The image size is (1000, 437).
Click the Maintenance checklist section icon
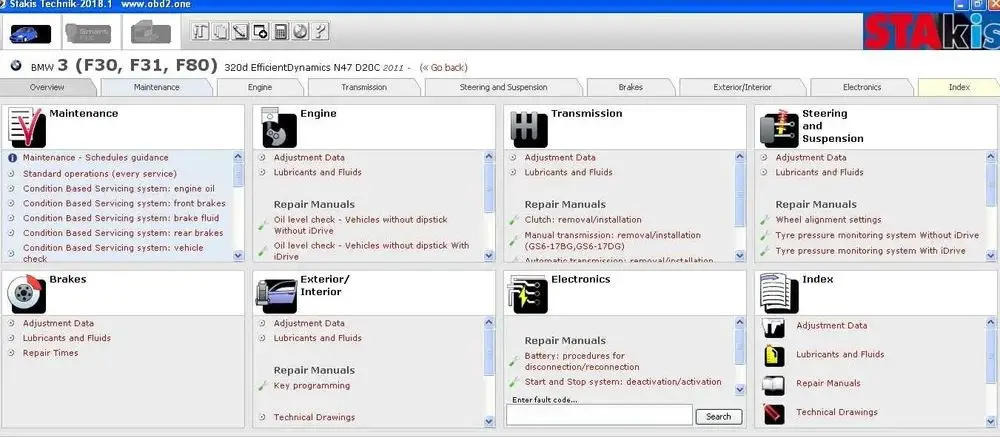27,128
